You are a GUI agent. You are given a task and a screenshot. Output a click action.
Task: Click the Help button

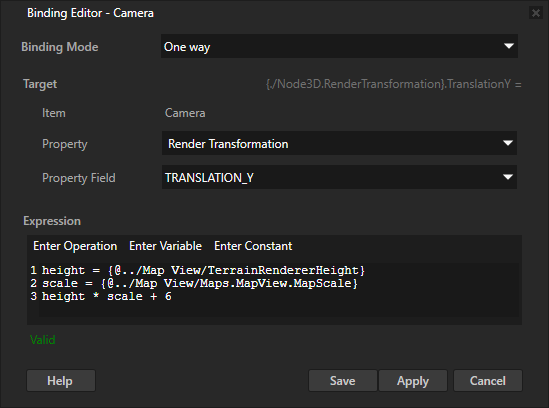click(x=61, y=380)
